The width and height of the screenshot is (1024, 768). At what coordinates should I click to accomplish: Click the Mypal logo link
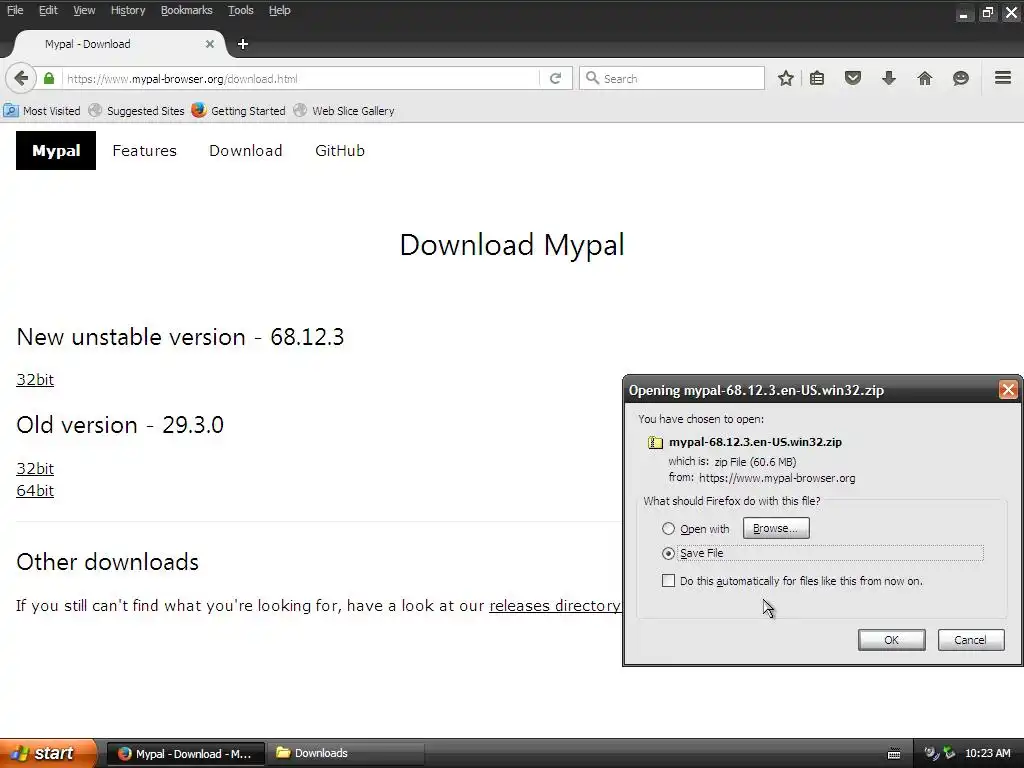pos(56,150)
